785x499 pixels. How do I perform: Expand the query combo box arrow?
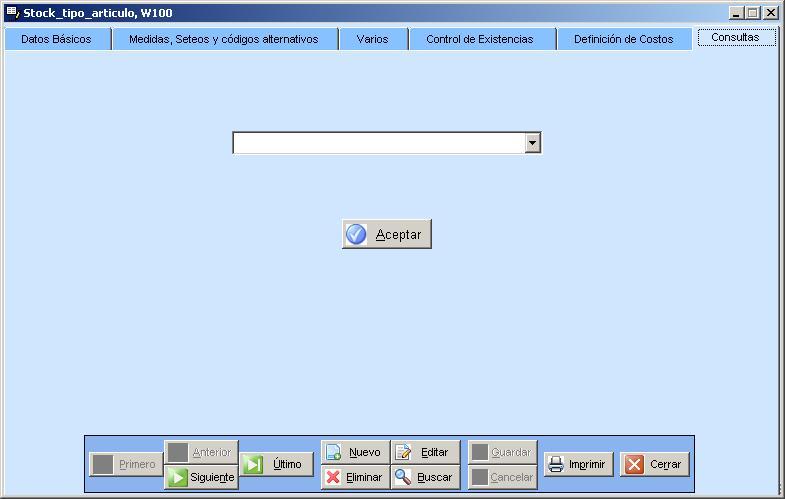[x=532, y=143]
